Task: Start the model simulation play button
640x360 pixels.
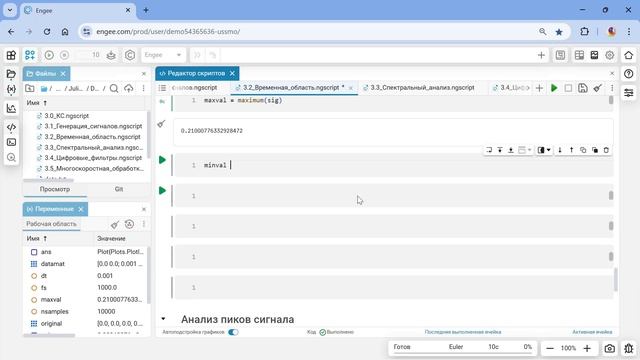Action: click(49, 55)
